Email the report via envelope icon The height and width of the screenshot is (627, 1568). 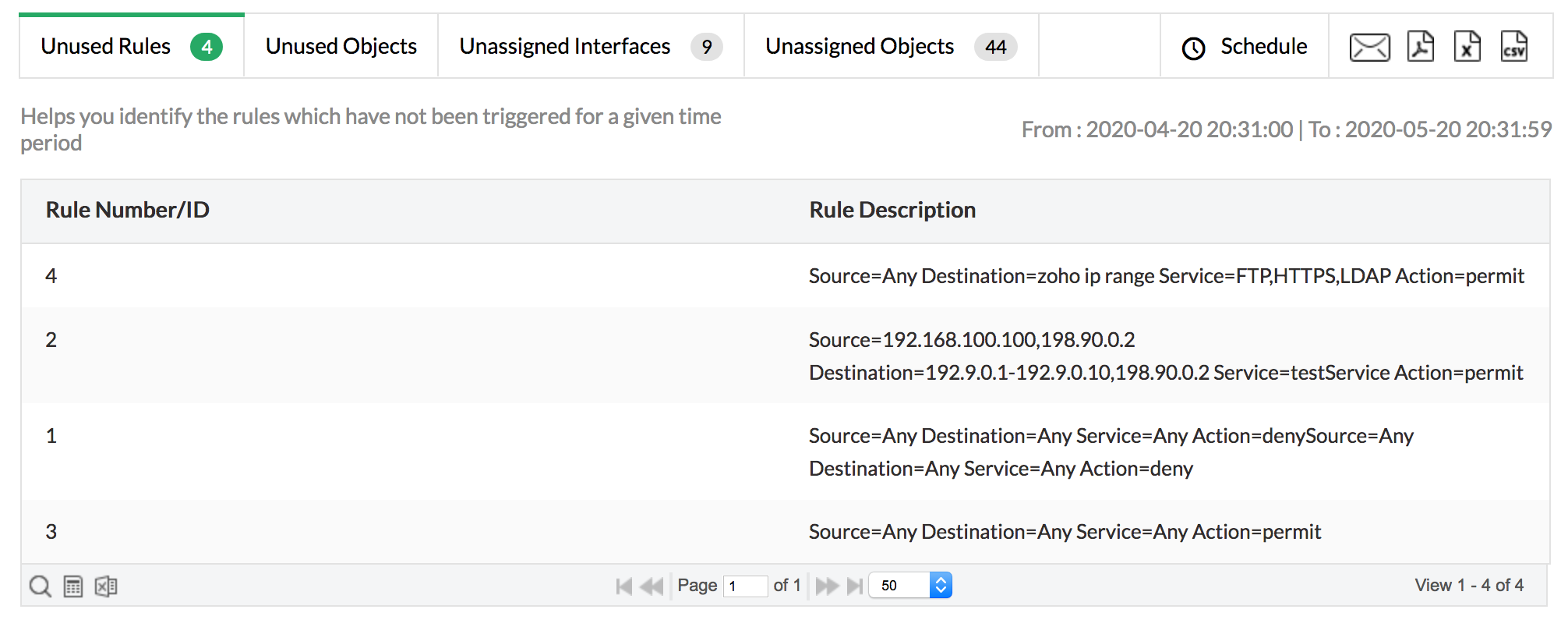[x=1369, y=47]
